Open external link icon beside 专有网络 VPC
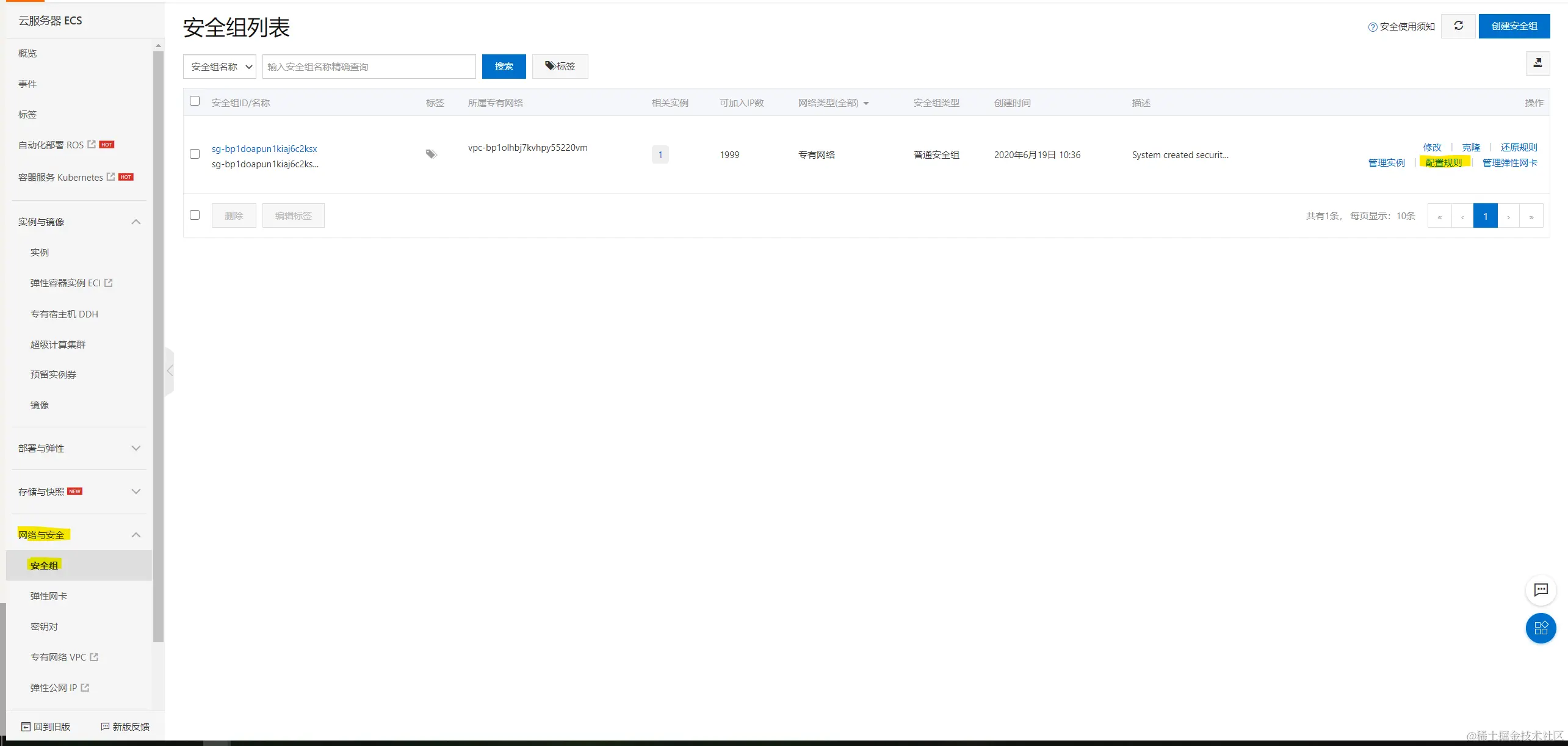1568x746 pixels. coord(94,657)
